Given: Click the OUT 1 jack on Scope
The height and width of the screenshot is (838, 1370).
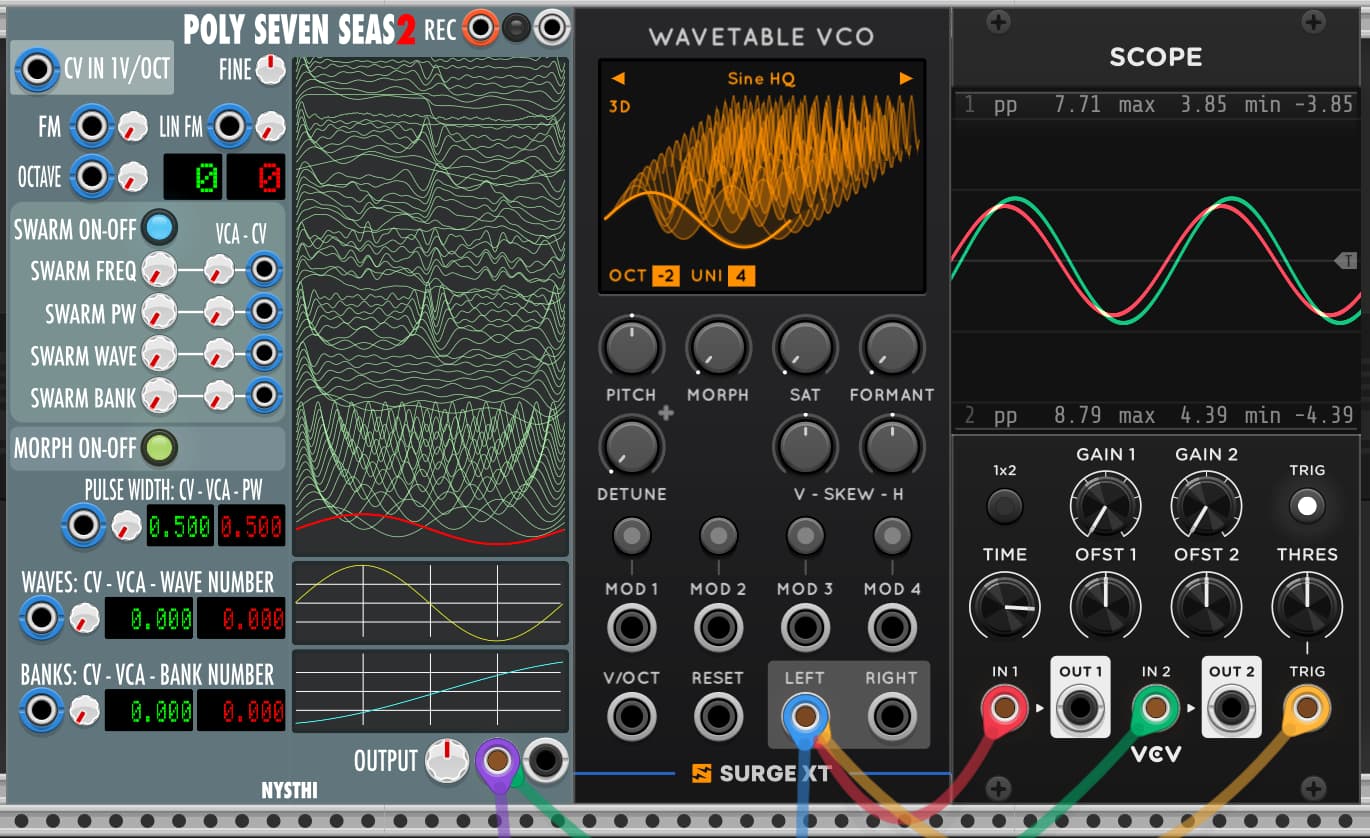Looking at the screenshot, I should pos(1080,709).
